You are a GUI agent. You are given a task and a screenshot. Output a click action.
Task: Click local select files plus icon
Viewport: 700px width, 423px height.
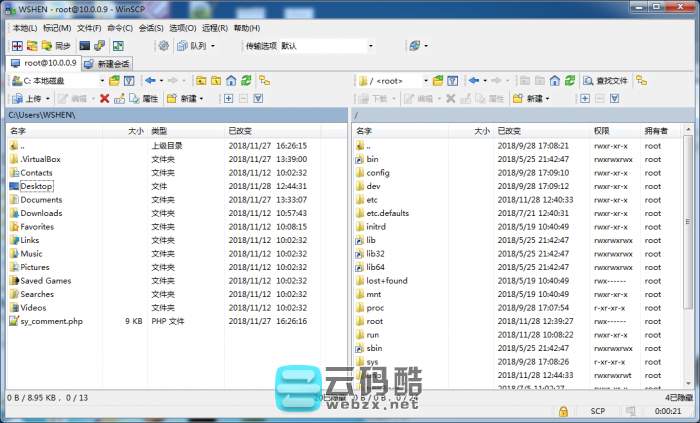tap(228, 99)
